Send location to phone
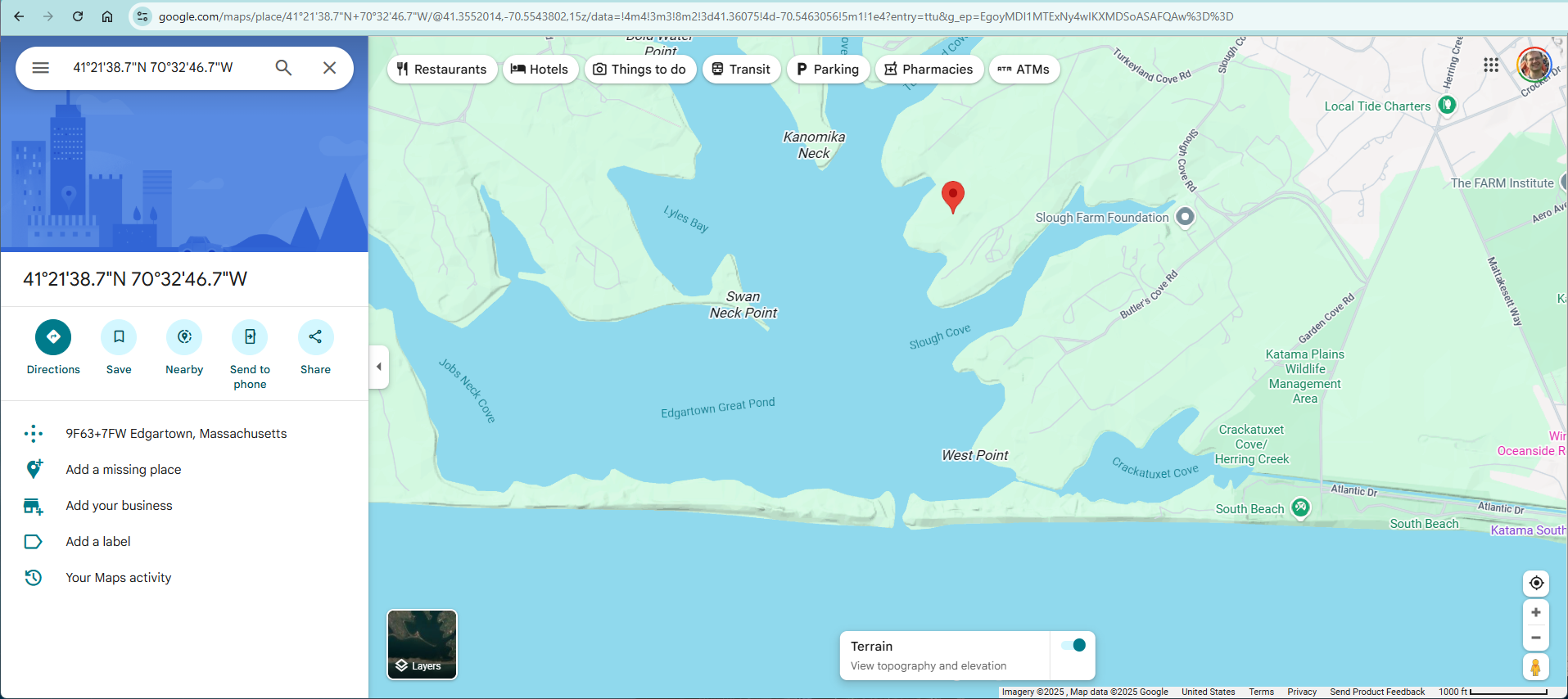This screenshot has height=699, width=1568. pyautogui.click(x=250, y=337)
